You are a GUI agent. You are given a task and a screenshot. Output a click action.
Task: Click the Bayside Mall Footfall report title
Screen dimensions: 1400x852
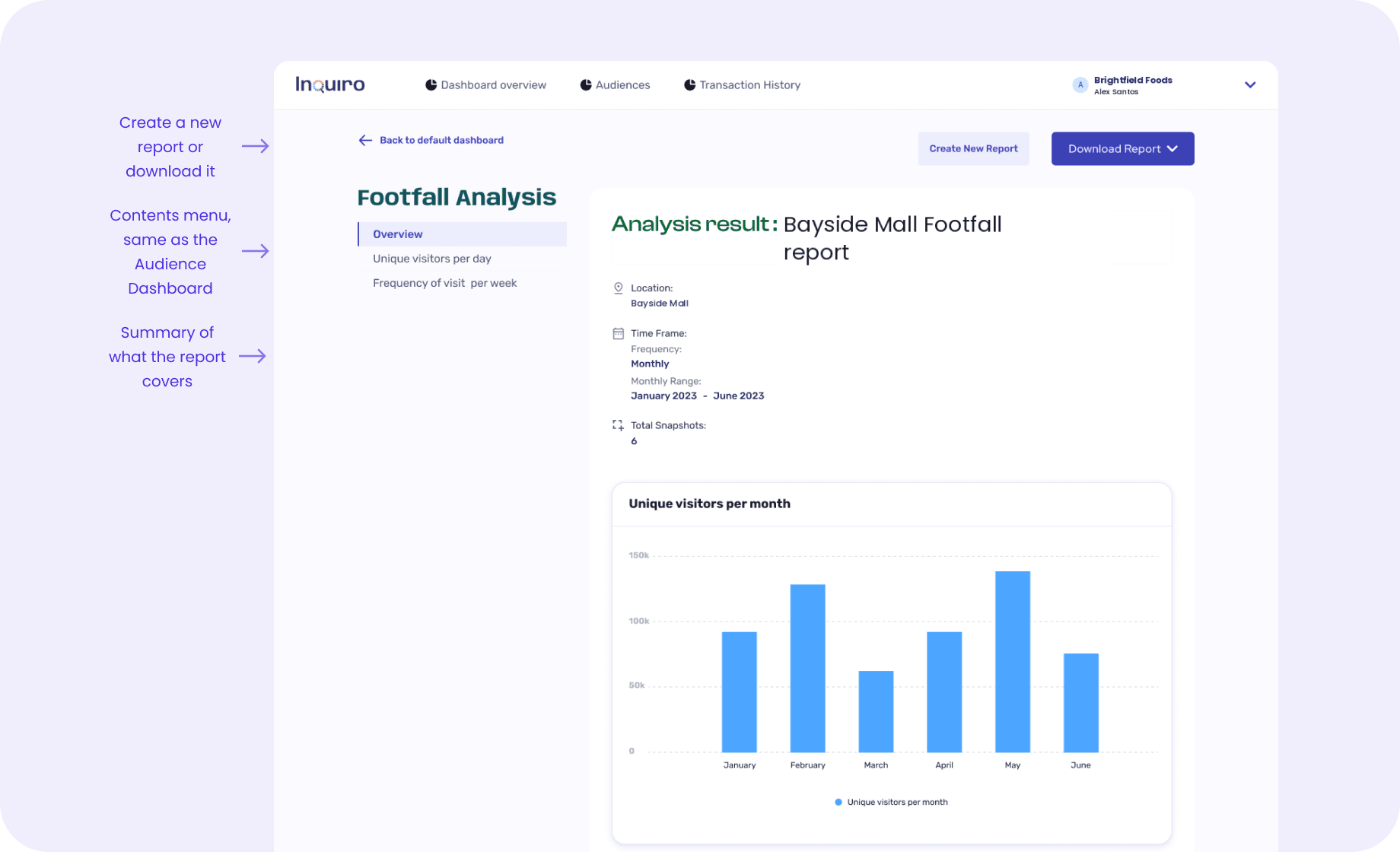point(892,238)
